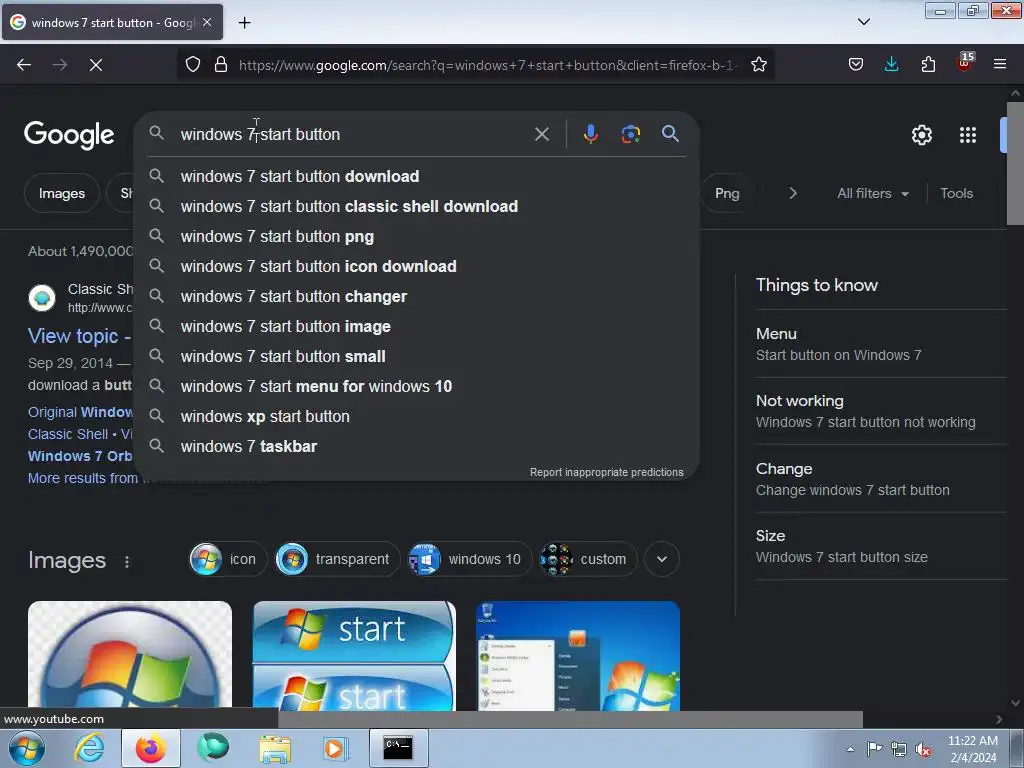Screen dimensions: 1024x768
Task: Select suggestion 'classic shell download'
Action: [x=417, y=206]
